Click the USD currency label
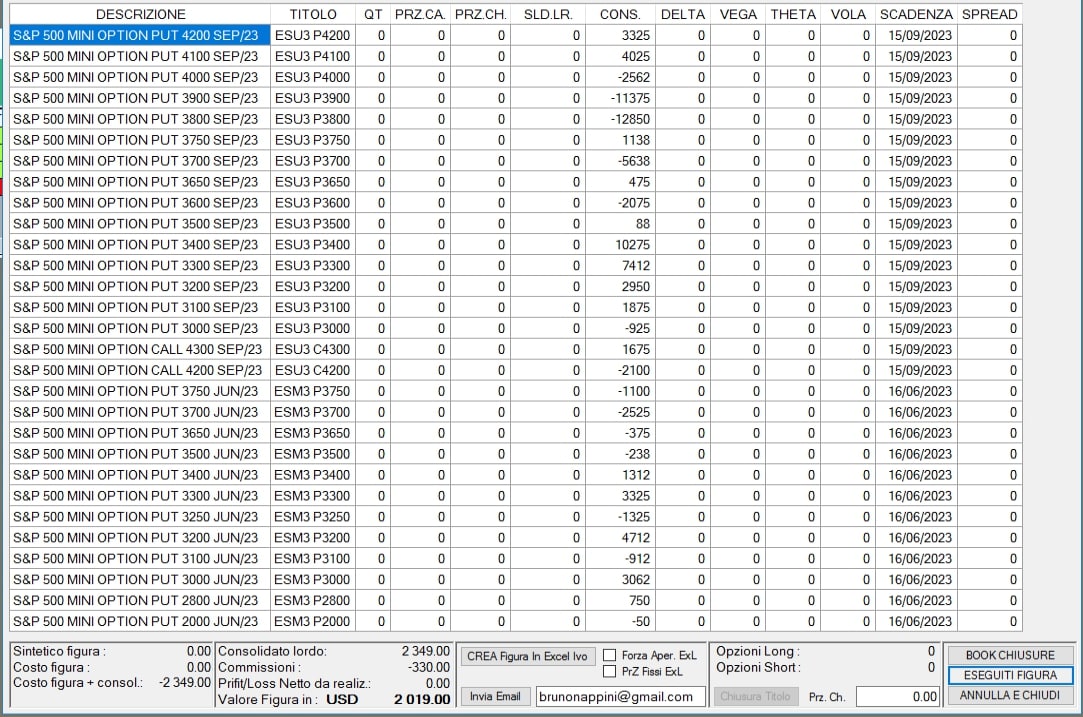 [x=342, y=699]
